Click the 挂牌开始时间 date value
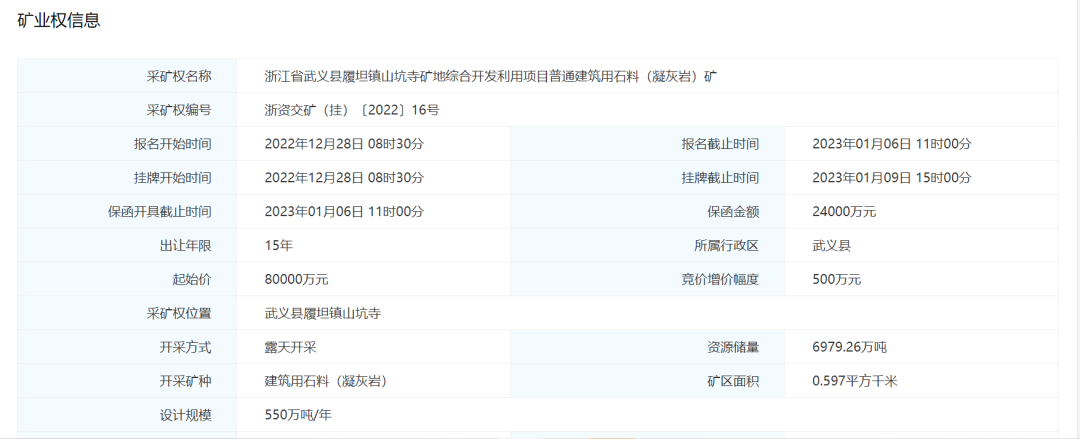Screen dimensions: 1080x439 [x=344, y=178]
